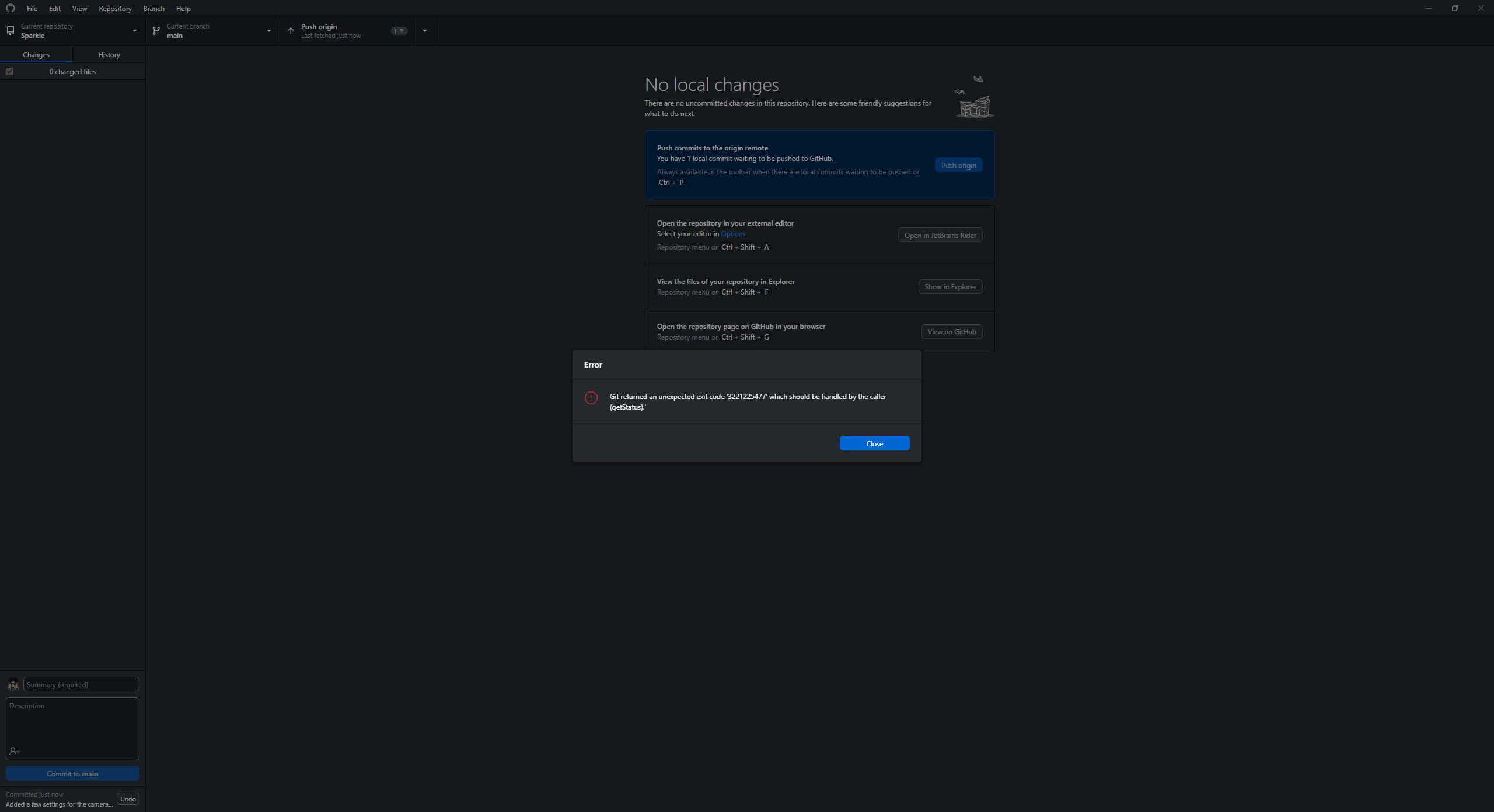
Task: Click the View on GitHub button
Action: [x=951, y=331]
